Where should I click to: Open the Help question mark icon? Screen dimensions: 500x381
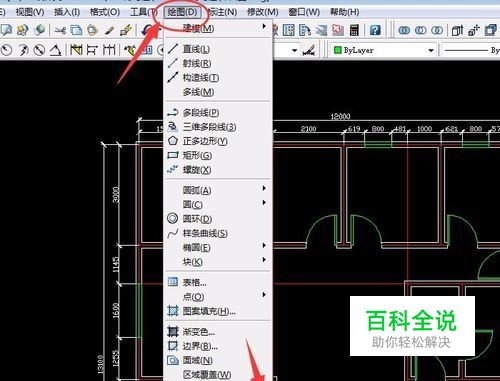pos(375,30)
